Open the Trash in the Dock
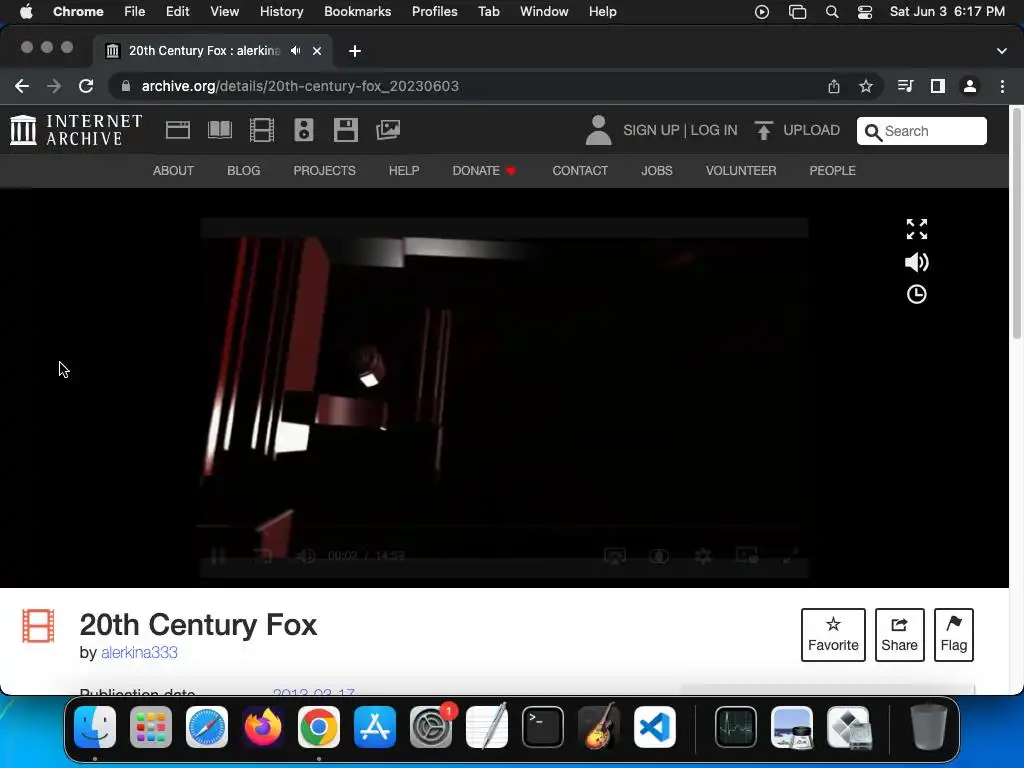Viewport: 1024px width, 768px height. tap(928, 727)
